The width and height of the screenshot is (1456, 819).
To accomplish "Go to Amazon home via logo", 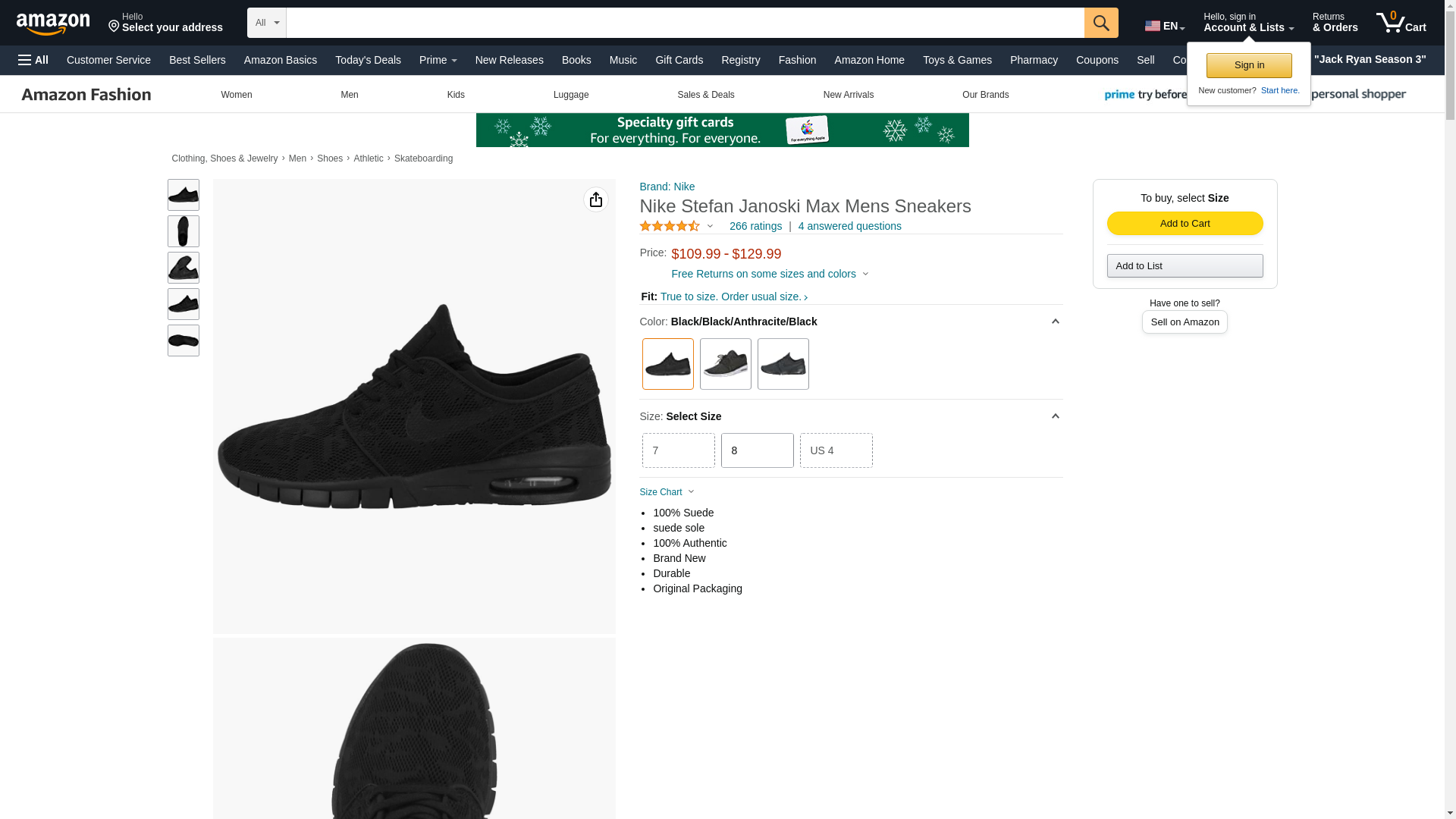I will pos(53,24).
